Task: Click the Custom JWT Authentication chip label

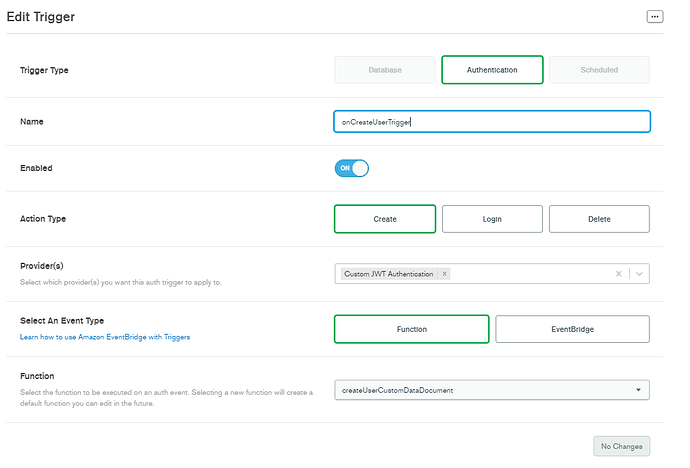Action: (x=390, y=274)
